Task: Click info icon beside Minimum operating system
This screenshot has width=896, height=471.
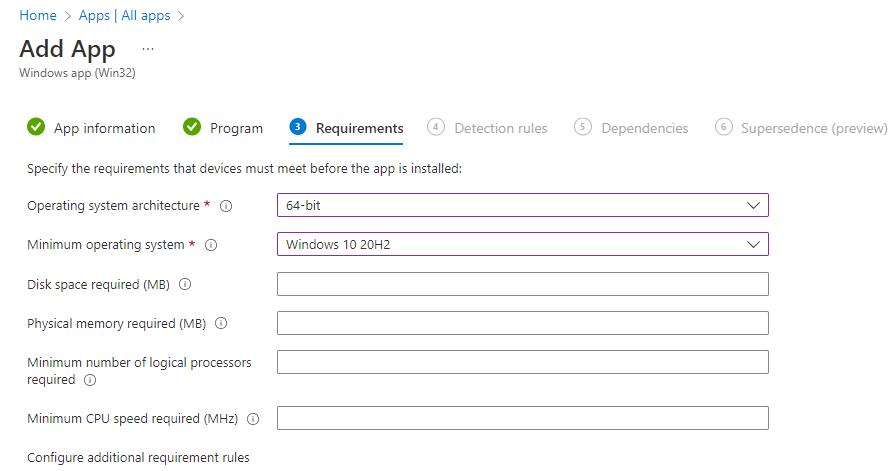Action: coord(211,245)
